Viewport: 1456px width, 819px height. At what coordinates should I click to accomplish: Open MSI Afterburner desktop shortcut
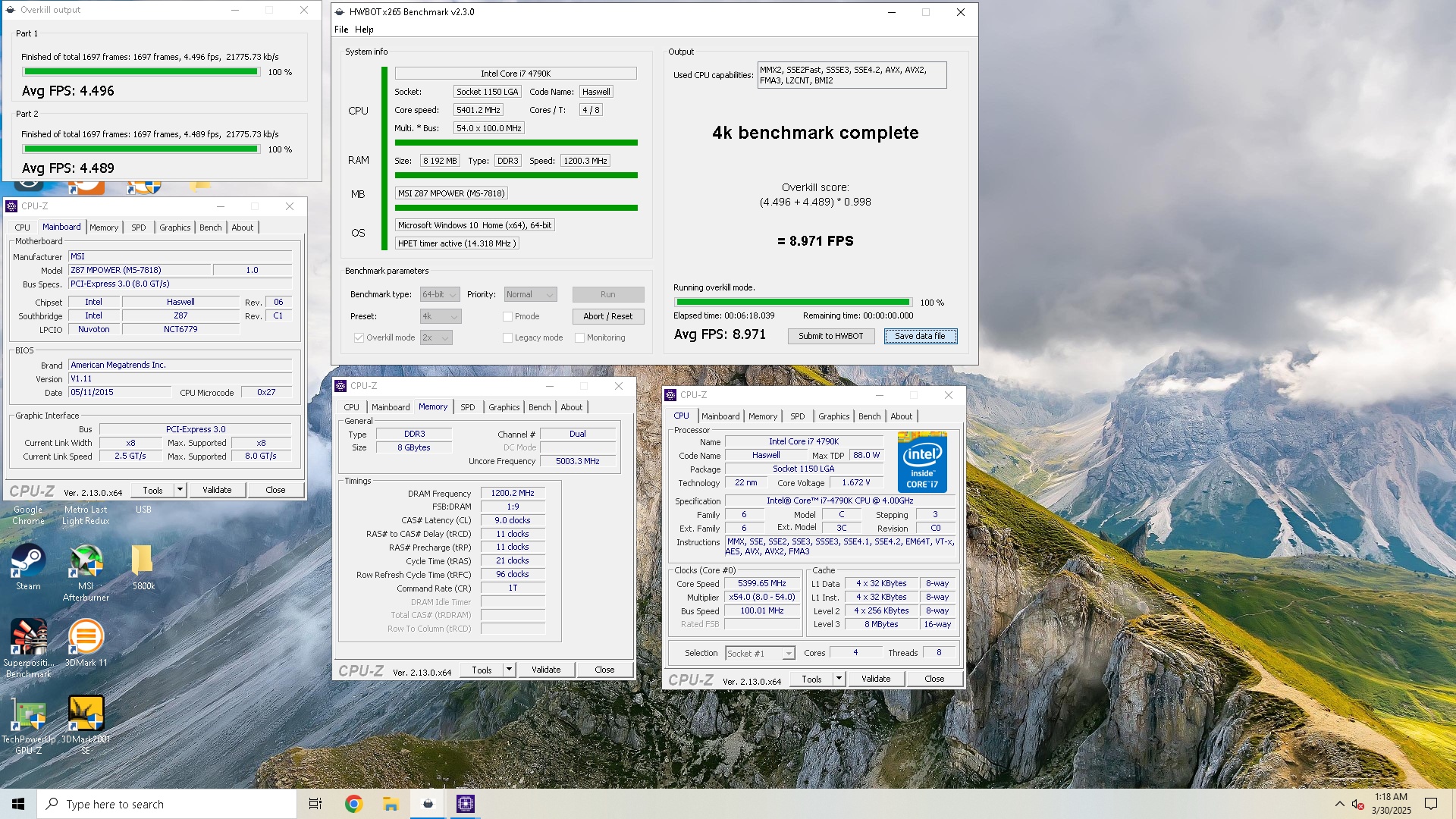click(x=86, y=573)
